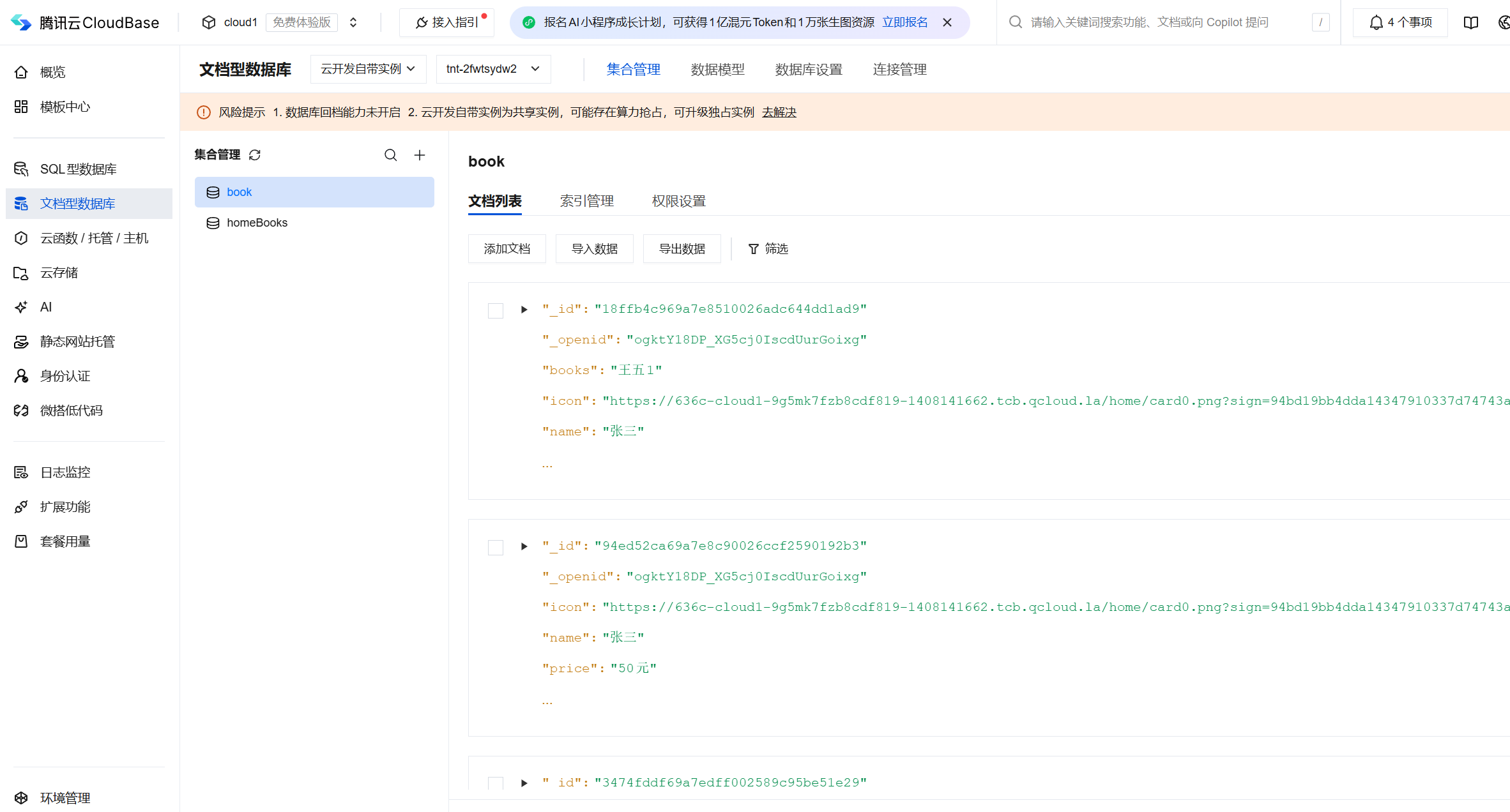Close the AI小程序成长计划 banner
This screenshot has width=1510, height=812.
tap(947, 22)
